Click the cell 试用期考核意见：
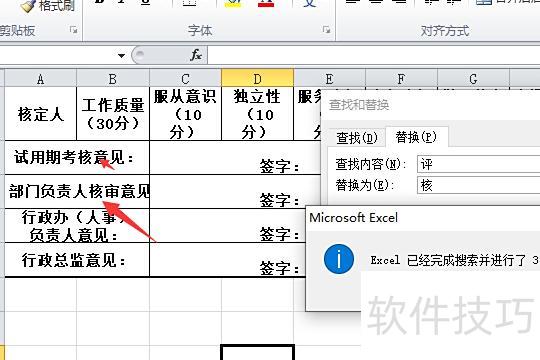This screenshot has width=540, height=360. point(77,157)
